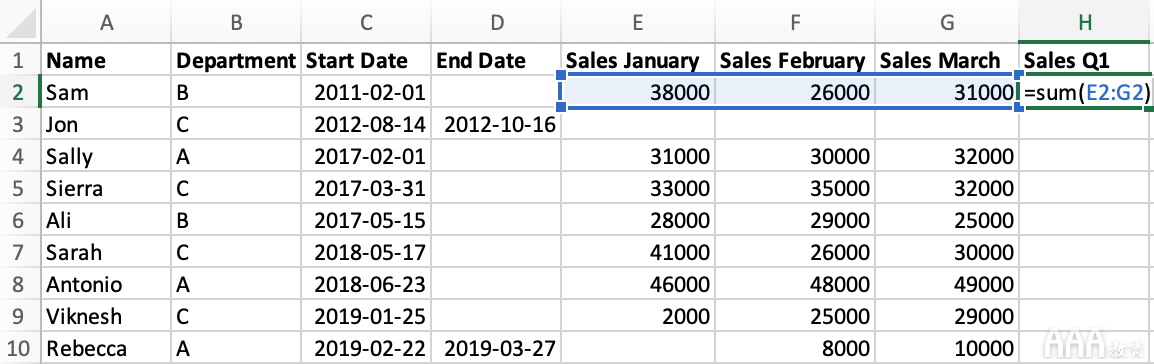
Task: Select Jon's End Date 2012-10-16
Action: pos(496,124)
